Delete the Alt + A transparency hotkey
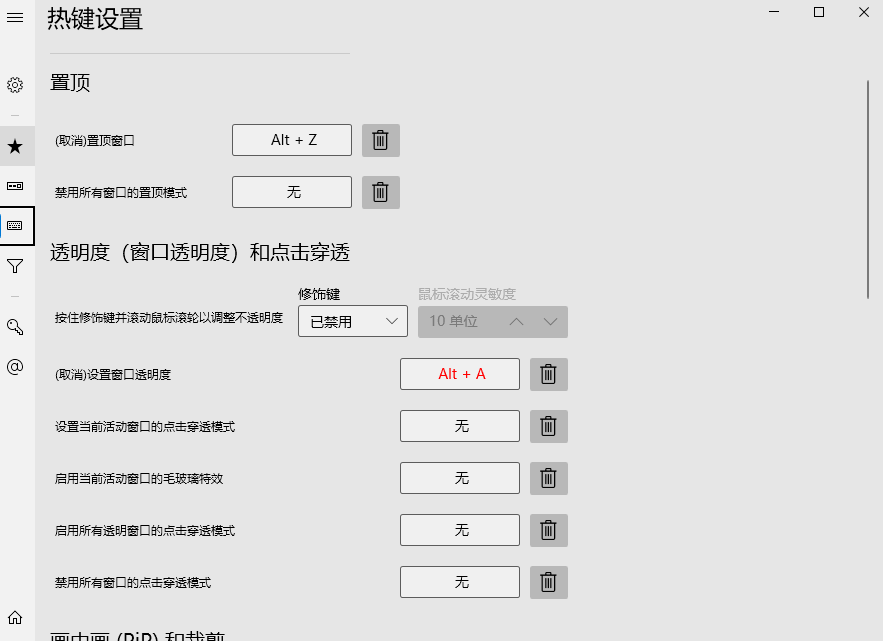This screenshot has width=883, height=641. [548, 374]
